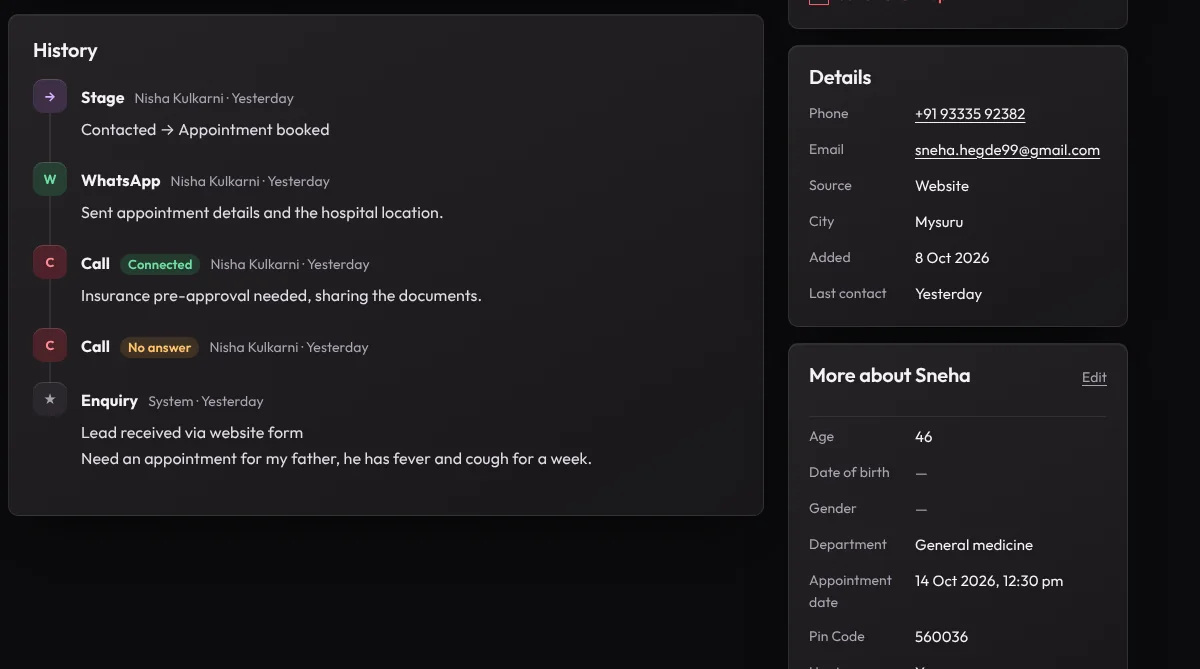Click the 'Email' label in Details
The image size is (1200, 669).
tap(826, 150)
